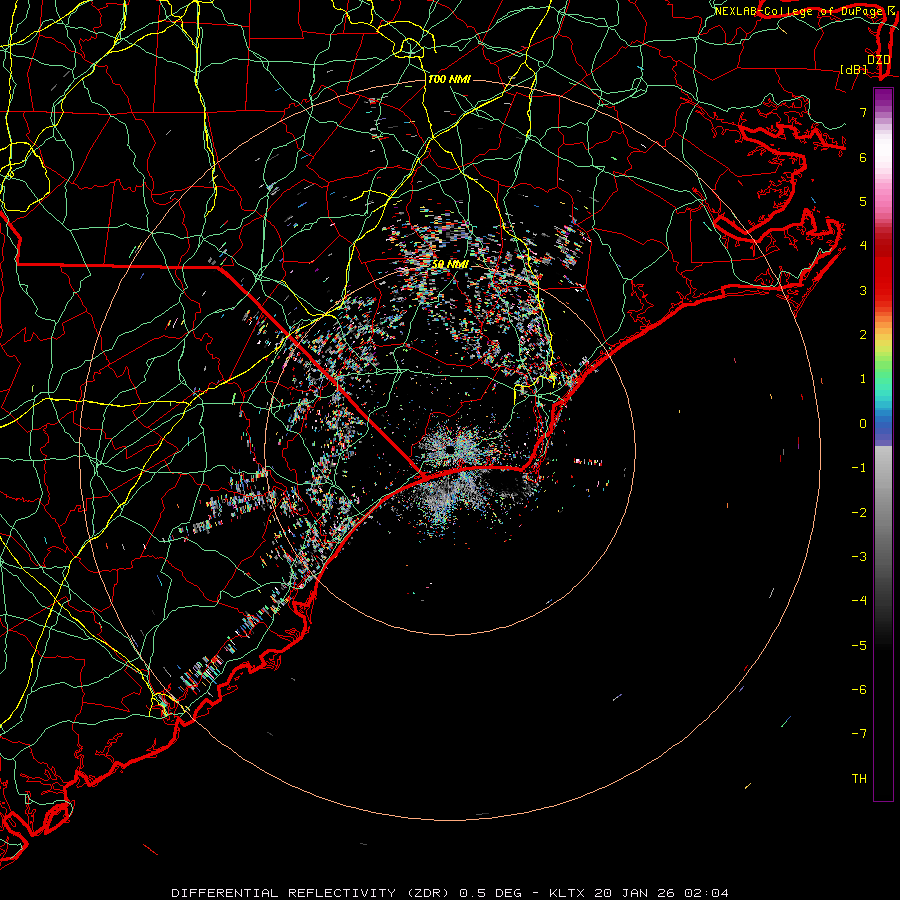Click the Differential Reflectivity KLTX caption text
Image resolution: width=900 pixels, height=900 pixels.
click(x=450, y=893)
